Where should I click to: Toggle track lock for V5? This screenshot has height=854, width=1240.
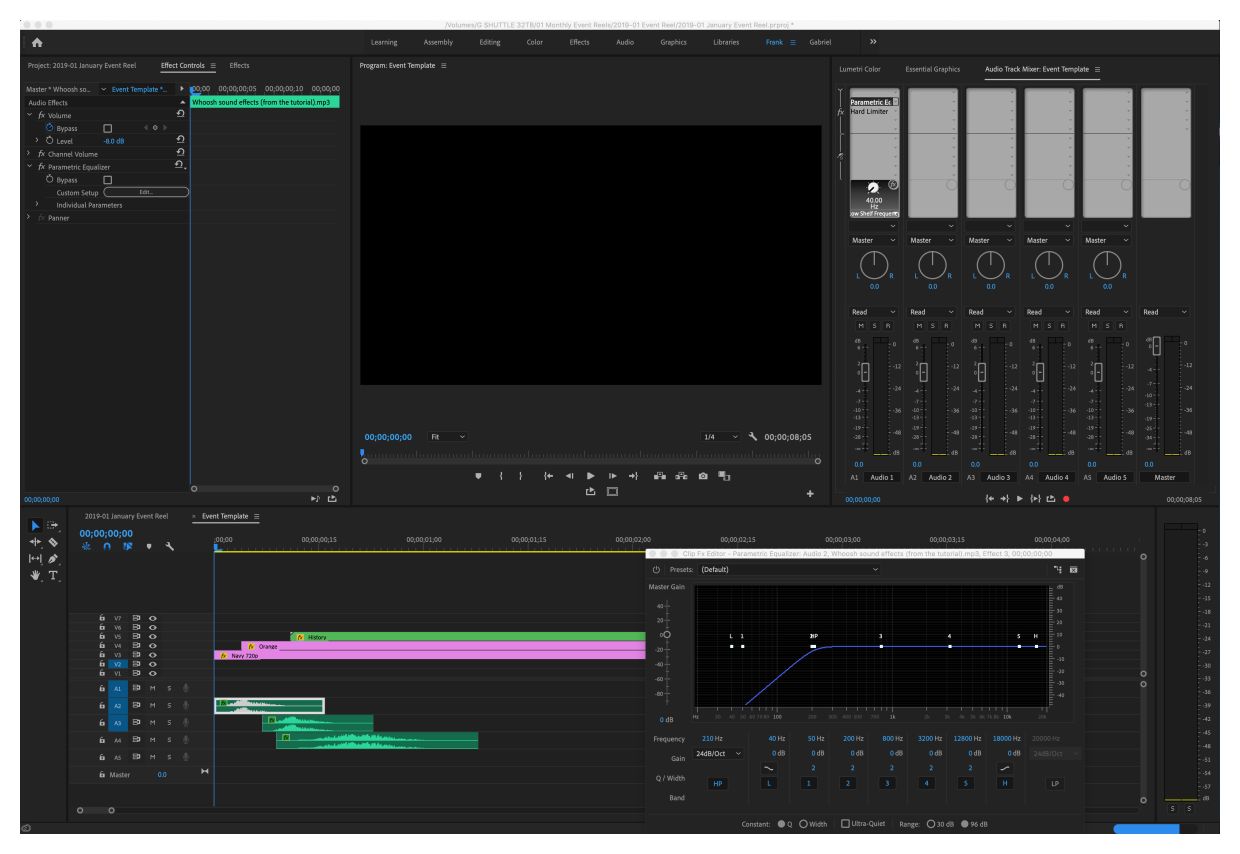(103, 636)
